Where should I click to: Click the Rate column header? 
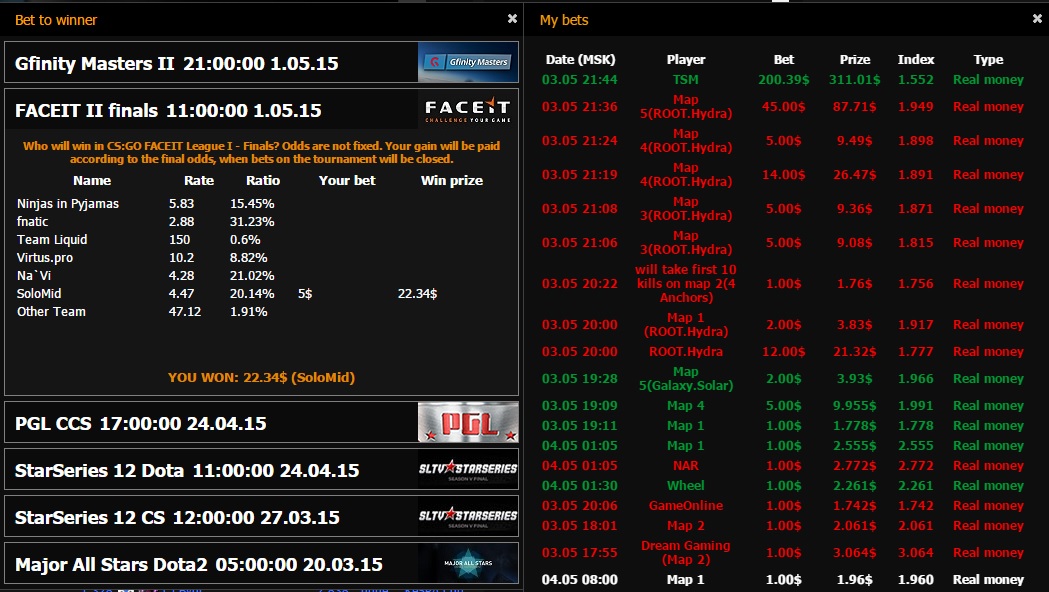click(199, 181)
